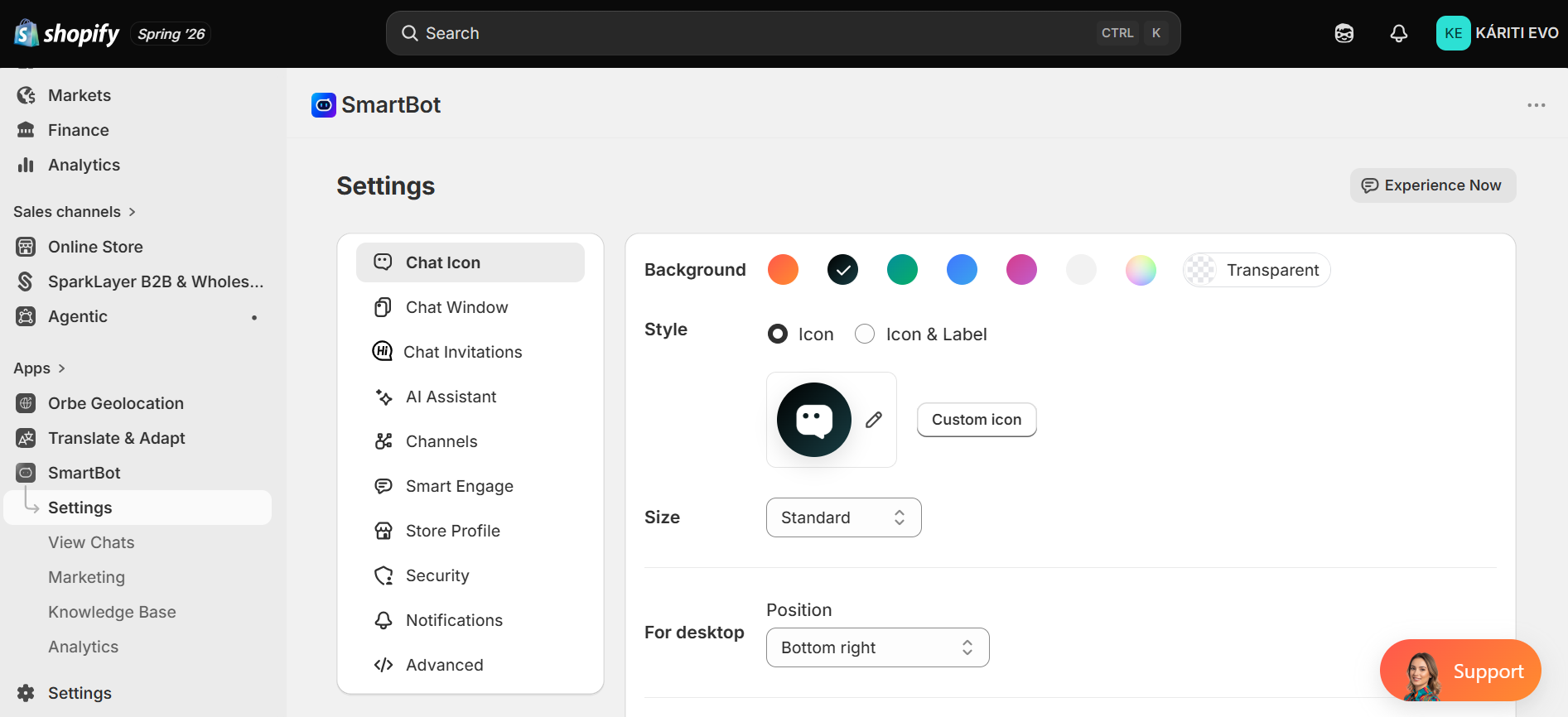Screen dimensions: 1568x717
Task: Open the Size Standard dropdown
Action: (843, 517)
